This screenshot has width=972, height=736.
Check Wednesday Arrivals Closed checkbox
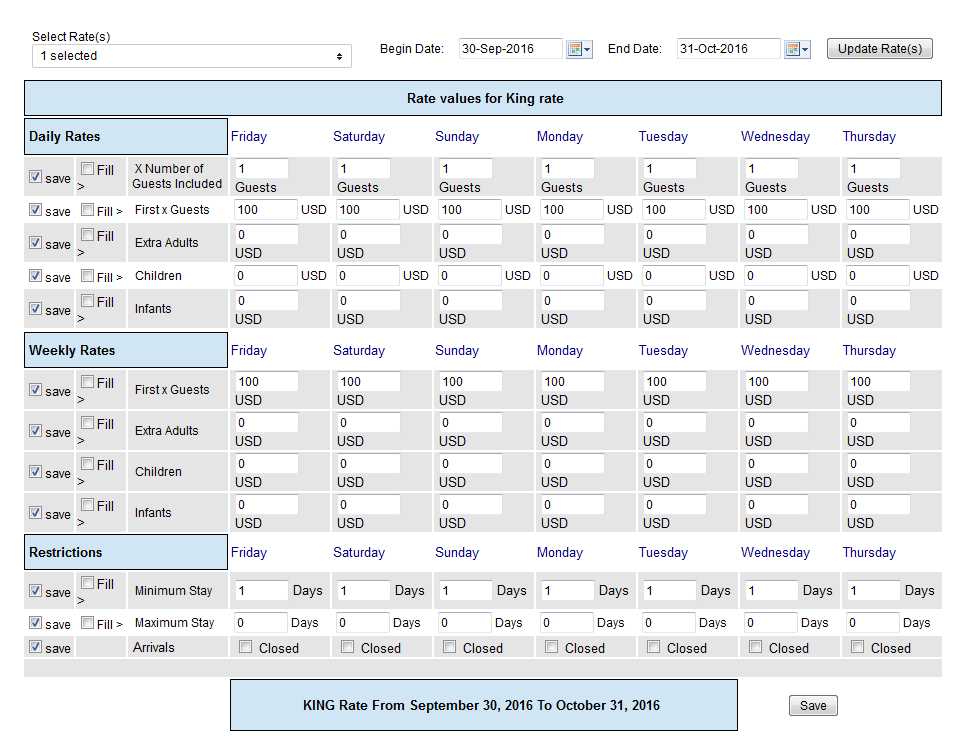pos(755,647)
